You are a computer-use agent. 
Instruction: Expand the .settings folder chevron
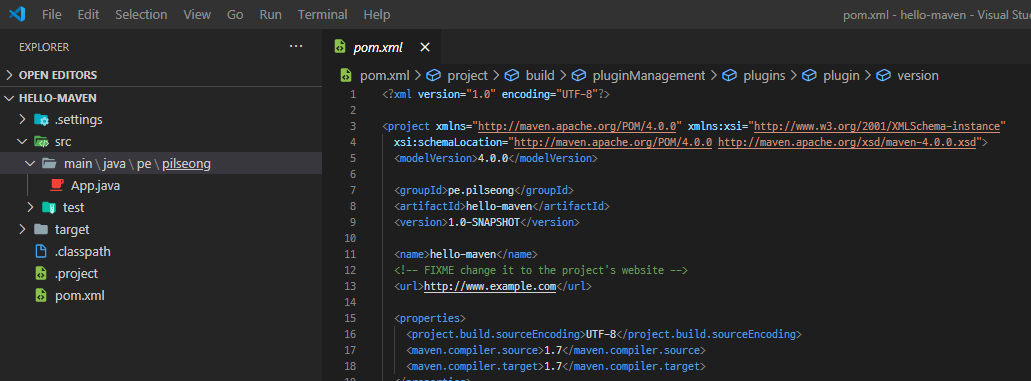[x=22, y=120]
